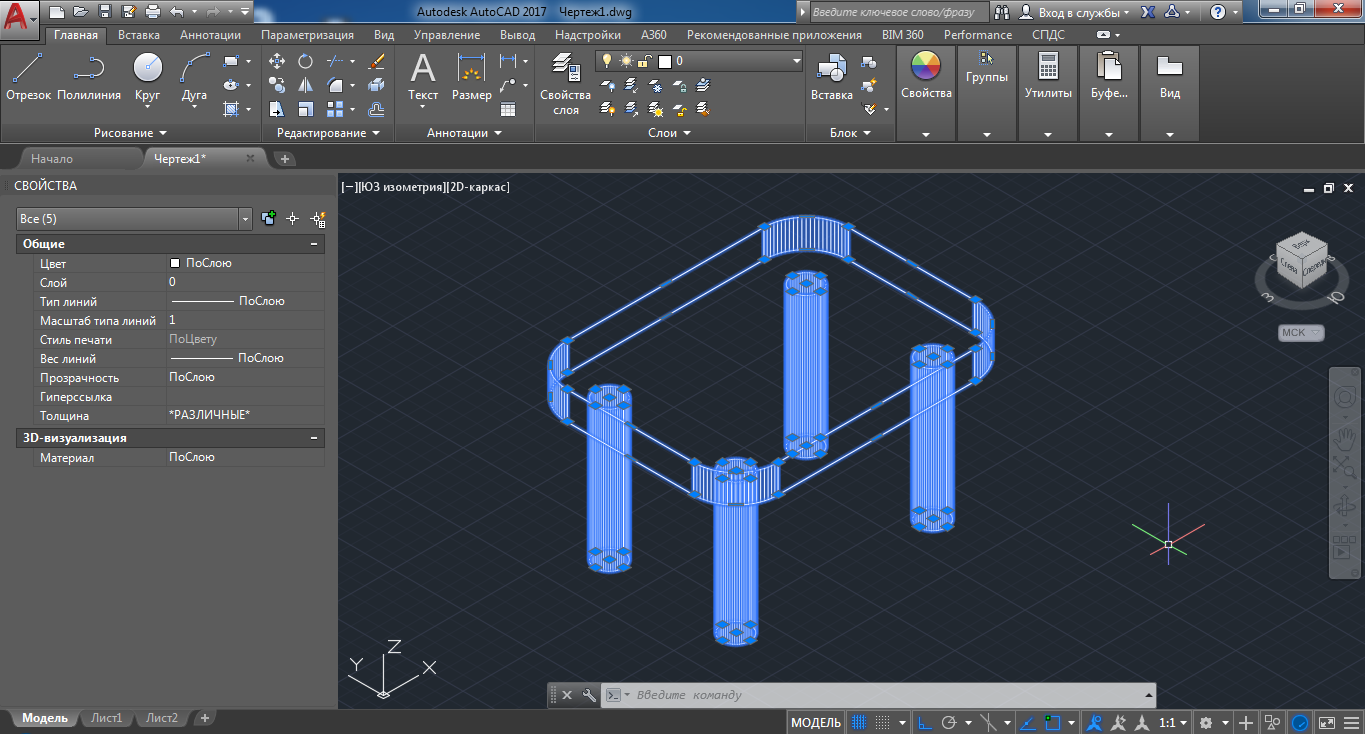
Task: Click the МСК coordinate system button
Action: [x=1301, y=333]
